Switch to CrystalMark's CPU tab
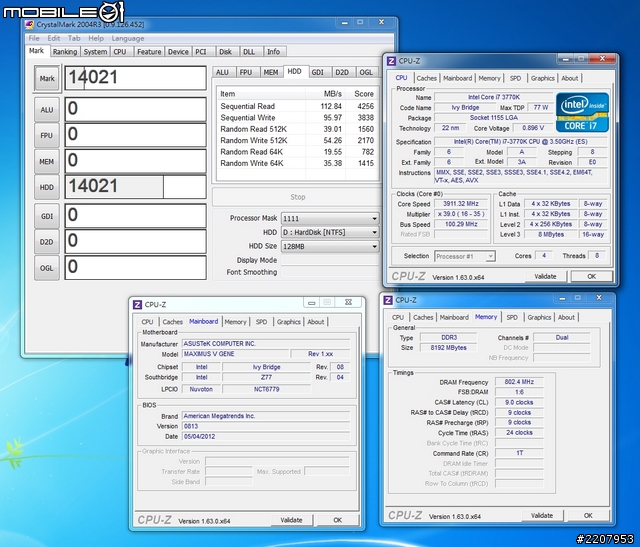The height and width of the screenshot is (547, 640). click(120, 52)
